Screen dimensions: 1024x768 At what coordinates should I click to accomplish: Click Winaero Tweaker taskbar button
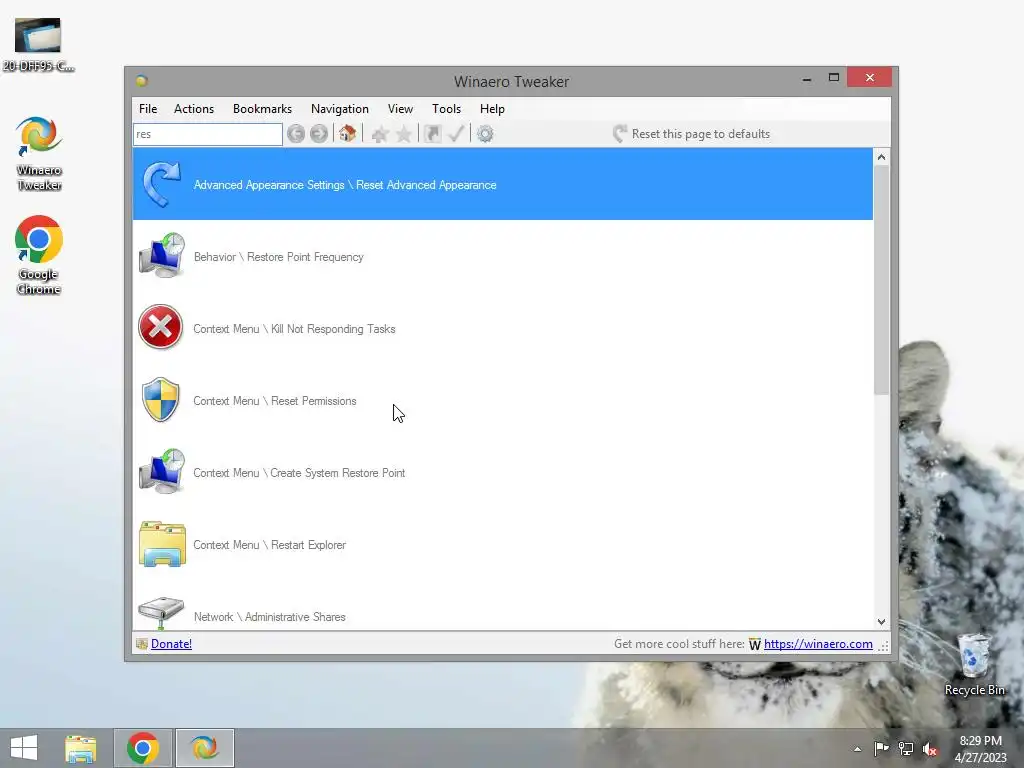click(x=204, y=748)
